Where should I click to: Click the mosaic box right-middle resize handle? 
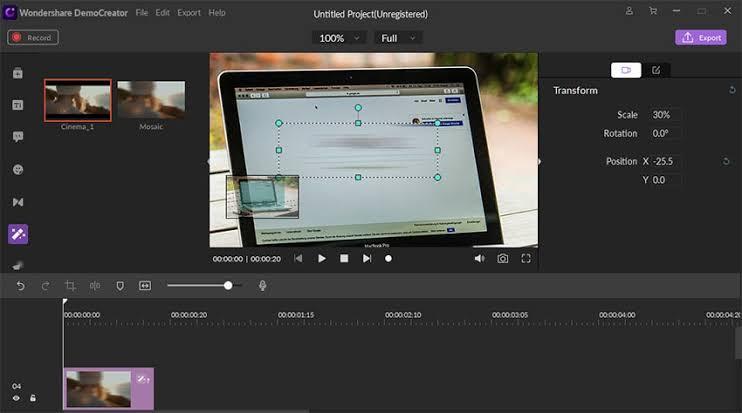tap(437, 150)
